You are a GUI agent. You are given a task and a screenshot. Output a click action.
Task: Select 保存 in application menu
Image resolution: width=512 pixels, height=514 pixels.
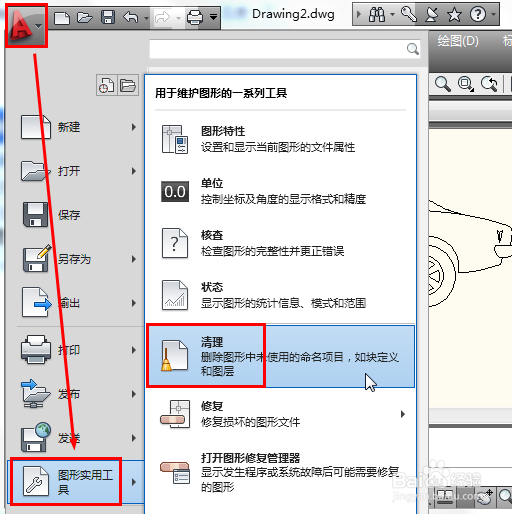click(78, 215)
